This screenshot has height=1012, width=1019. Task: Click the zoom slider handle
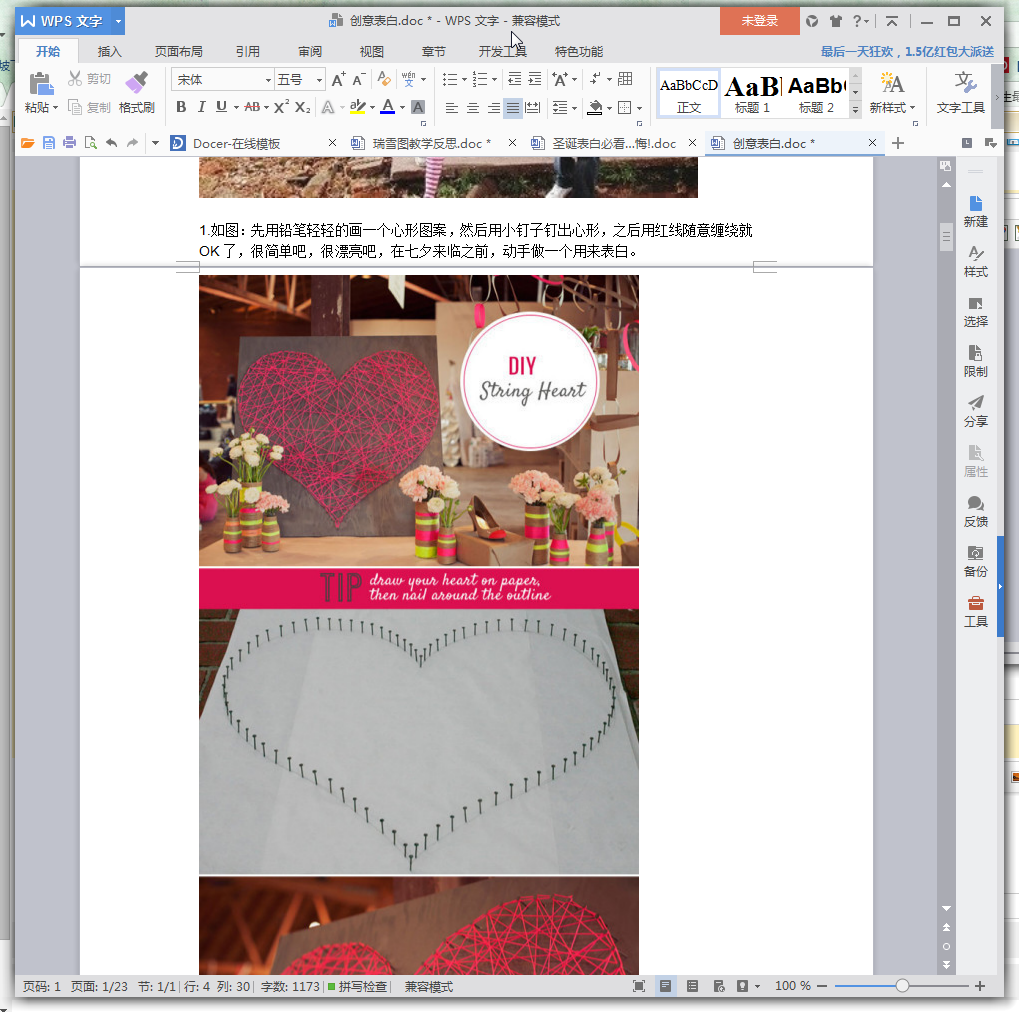point(902,986)
